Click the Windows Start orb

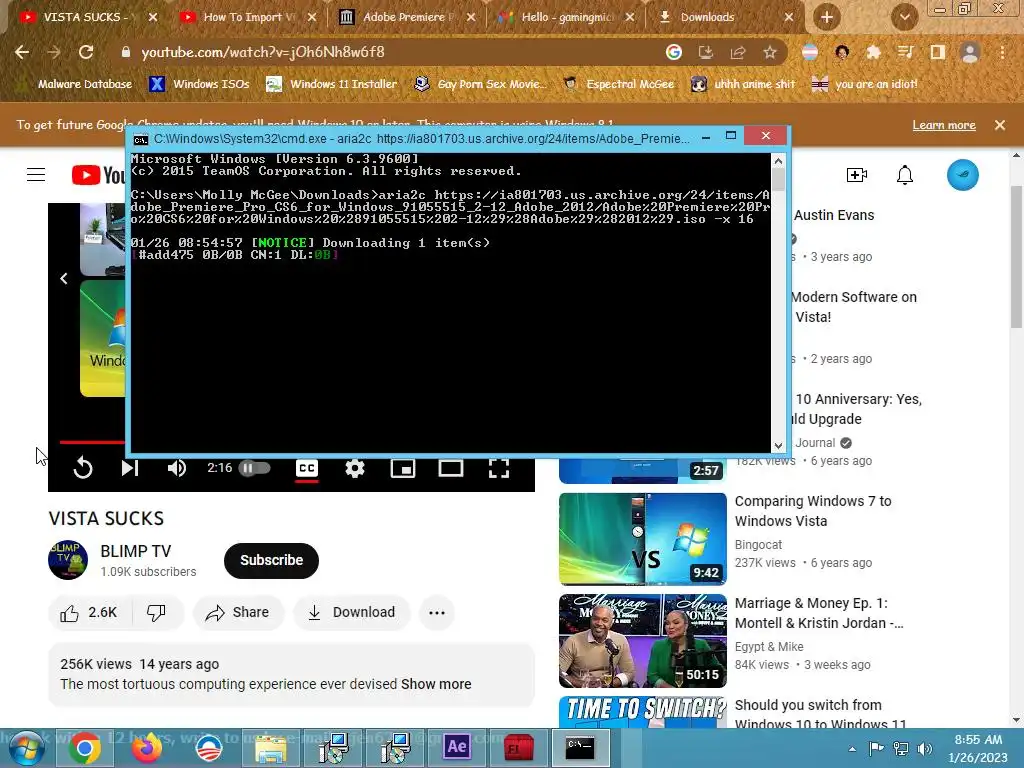(27, 748)
